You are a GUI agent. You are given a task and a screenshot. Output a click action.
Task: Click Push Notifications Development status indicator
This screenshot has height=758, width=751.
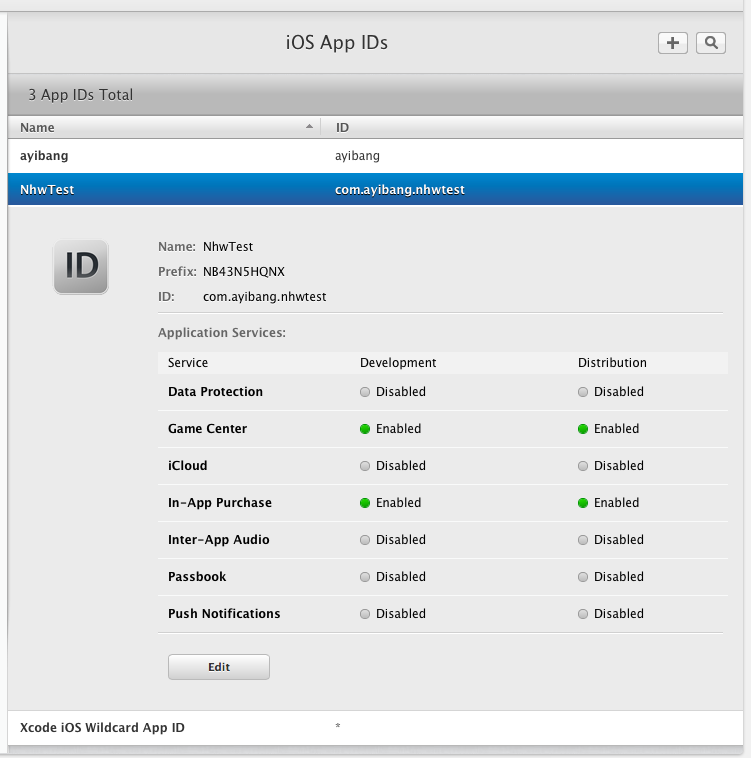tap(365, 614)
